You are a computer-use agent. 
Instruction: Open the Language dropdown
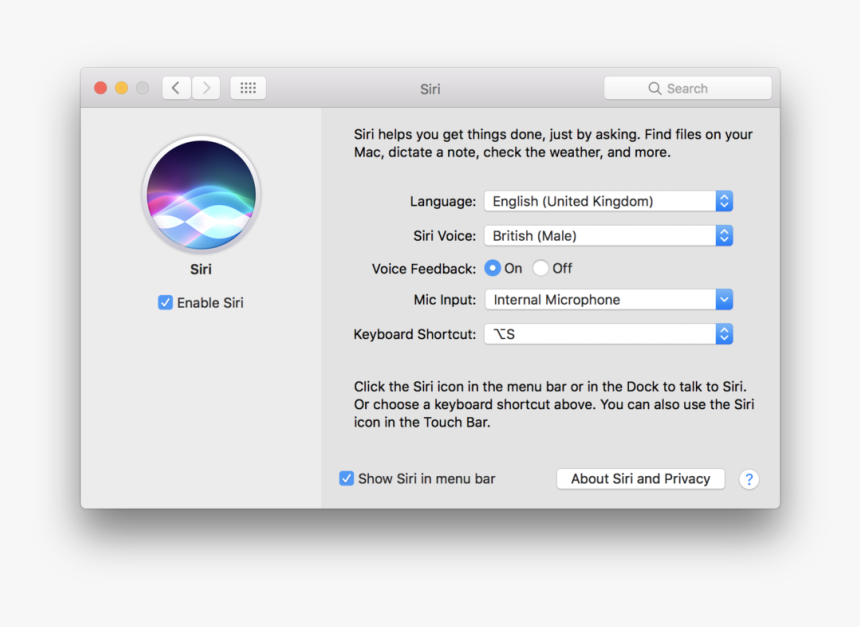click(608, 201)
